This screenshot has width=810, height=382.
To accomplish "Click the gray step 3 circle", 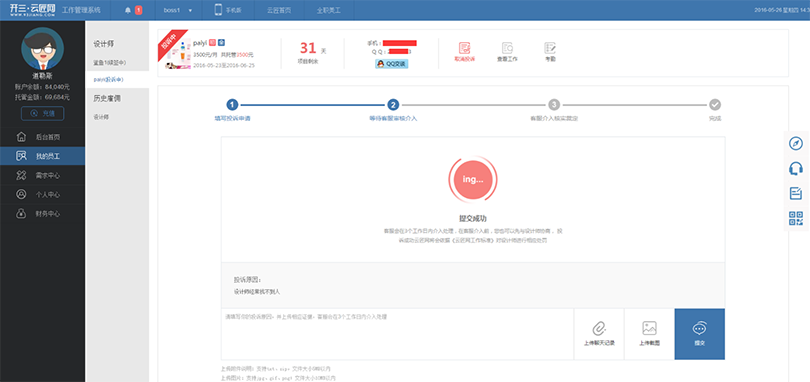I will (x=554, y=105).
